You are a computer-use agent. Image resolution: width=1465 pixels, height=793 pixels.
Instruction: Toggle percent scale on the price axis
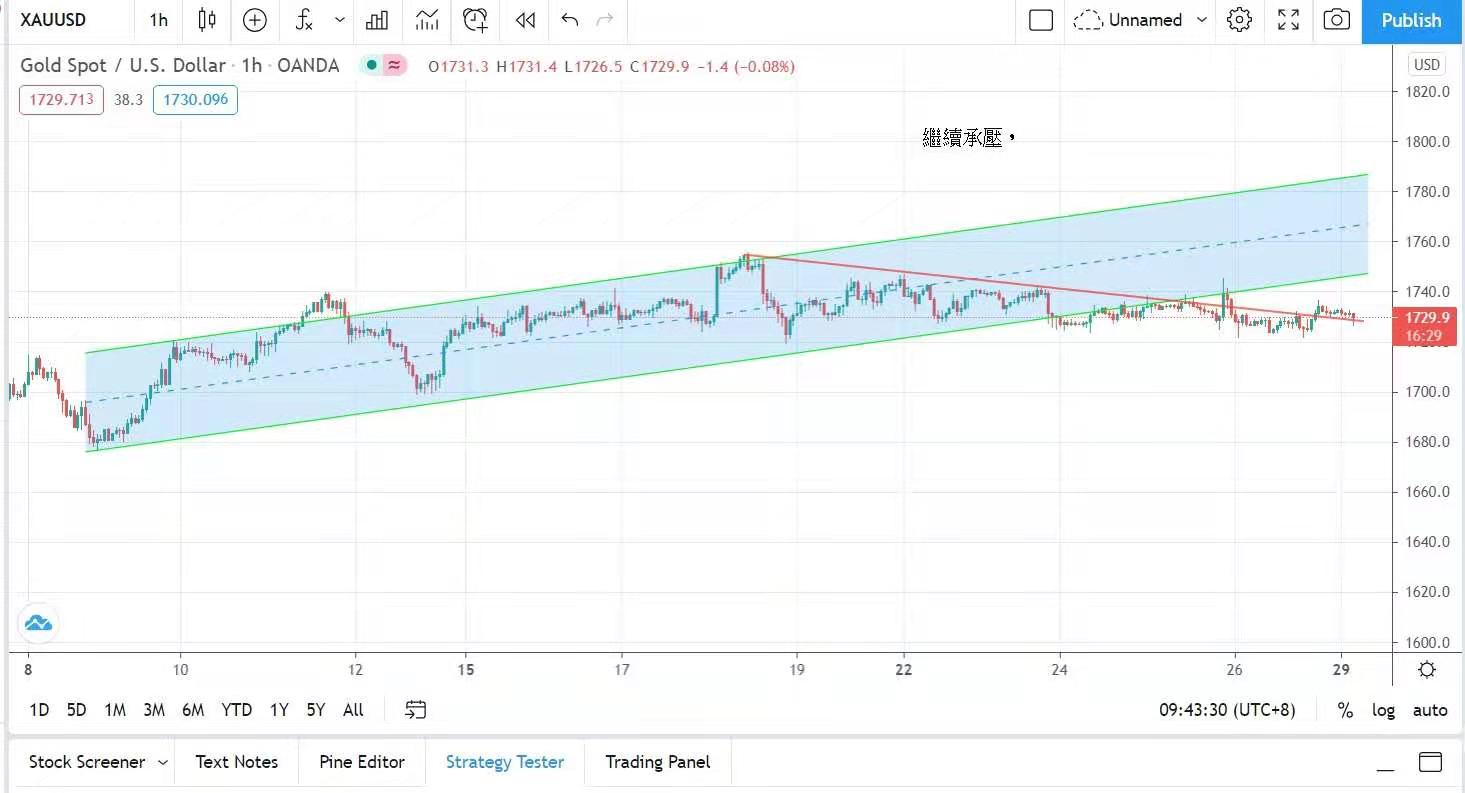(x=1345, y=710)
